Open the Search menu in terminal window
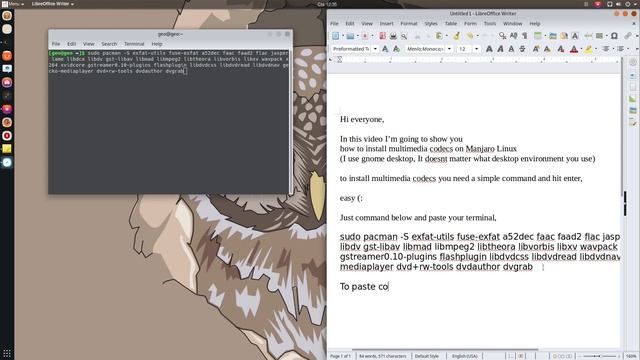The width and height of the screenshot is (640, 360). 109,44
